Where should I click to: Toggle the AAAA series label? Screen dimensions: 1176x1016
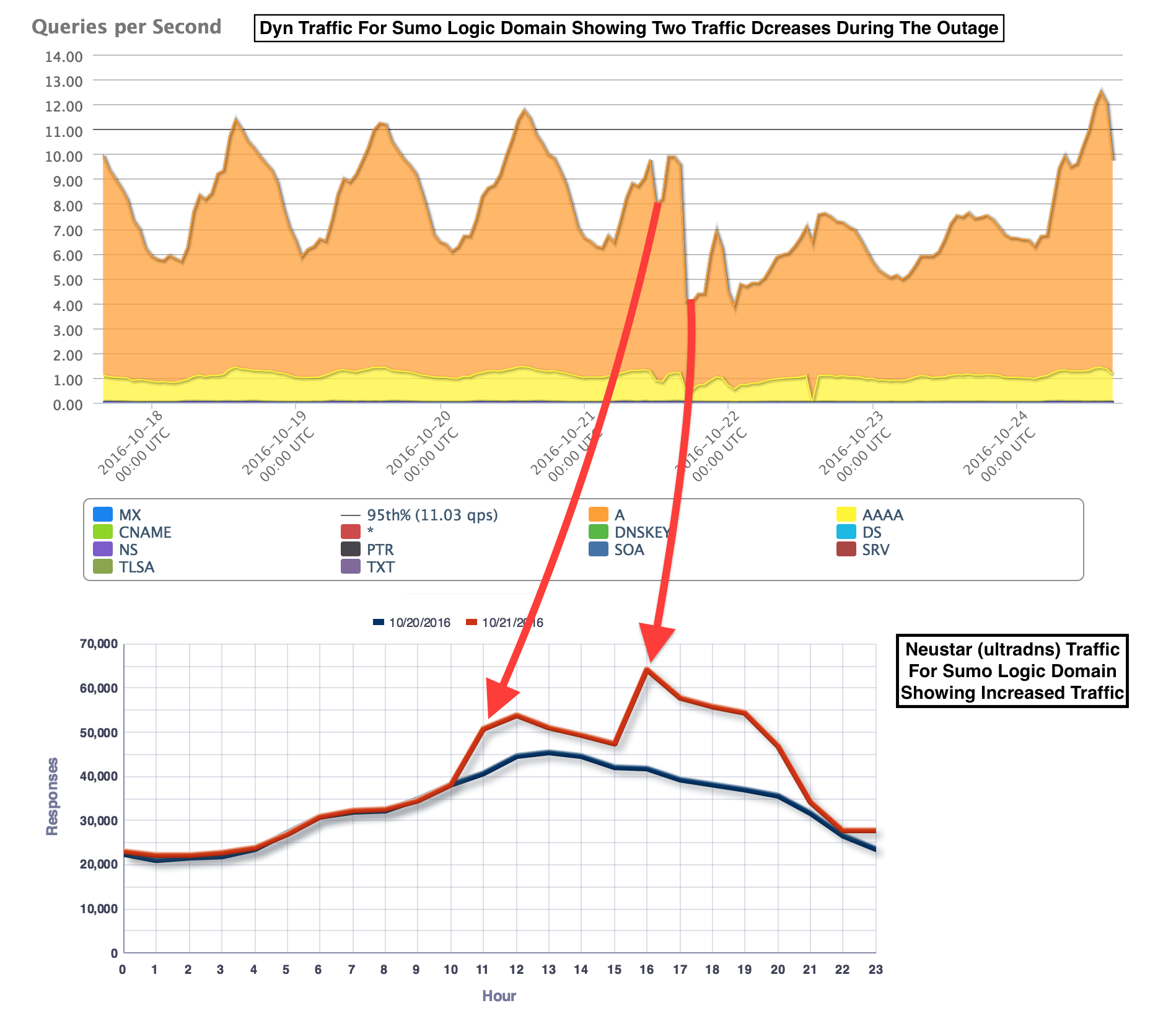[882, 515]
